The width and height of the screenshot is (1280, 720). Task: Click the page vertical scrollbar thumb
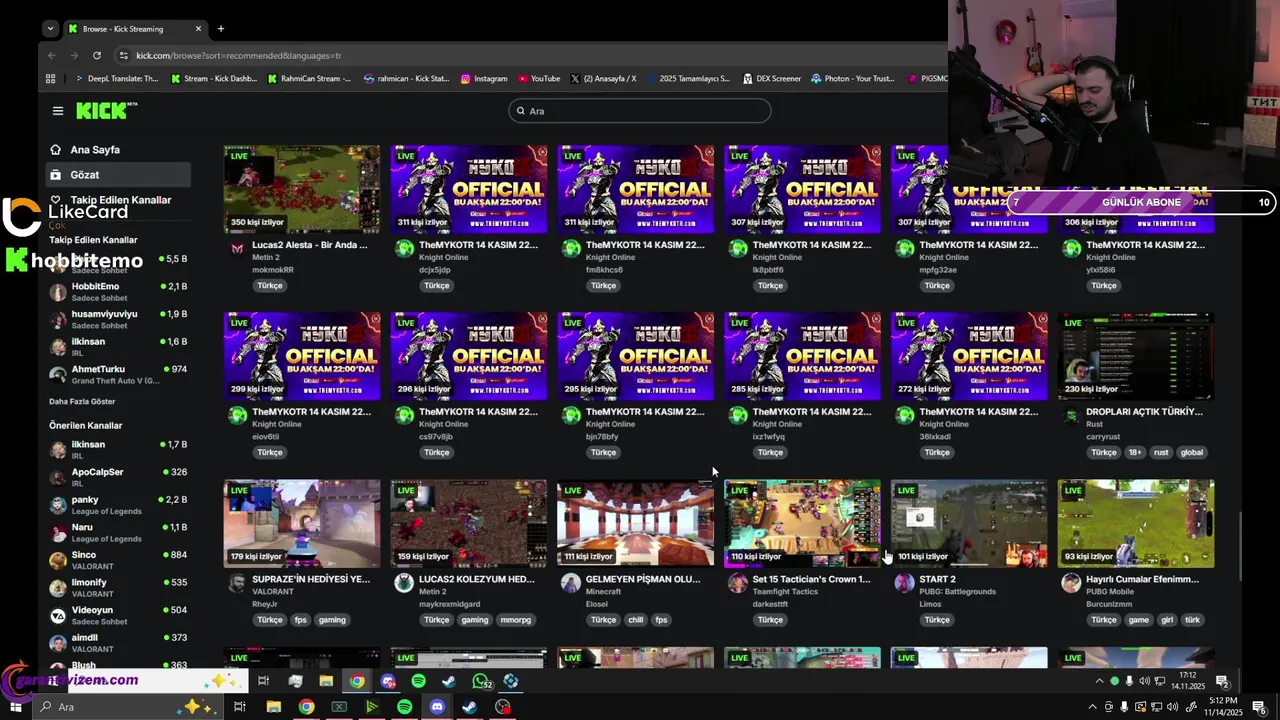[x=1241, y=546]
